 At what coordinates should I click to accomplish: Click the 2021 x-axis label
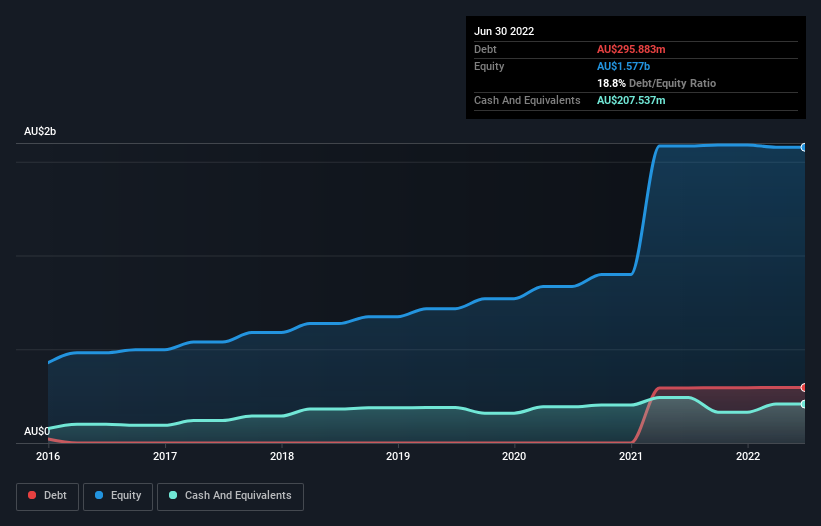click(x=631, y=456)
